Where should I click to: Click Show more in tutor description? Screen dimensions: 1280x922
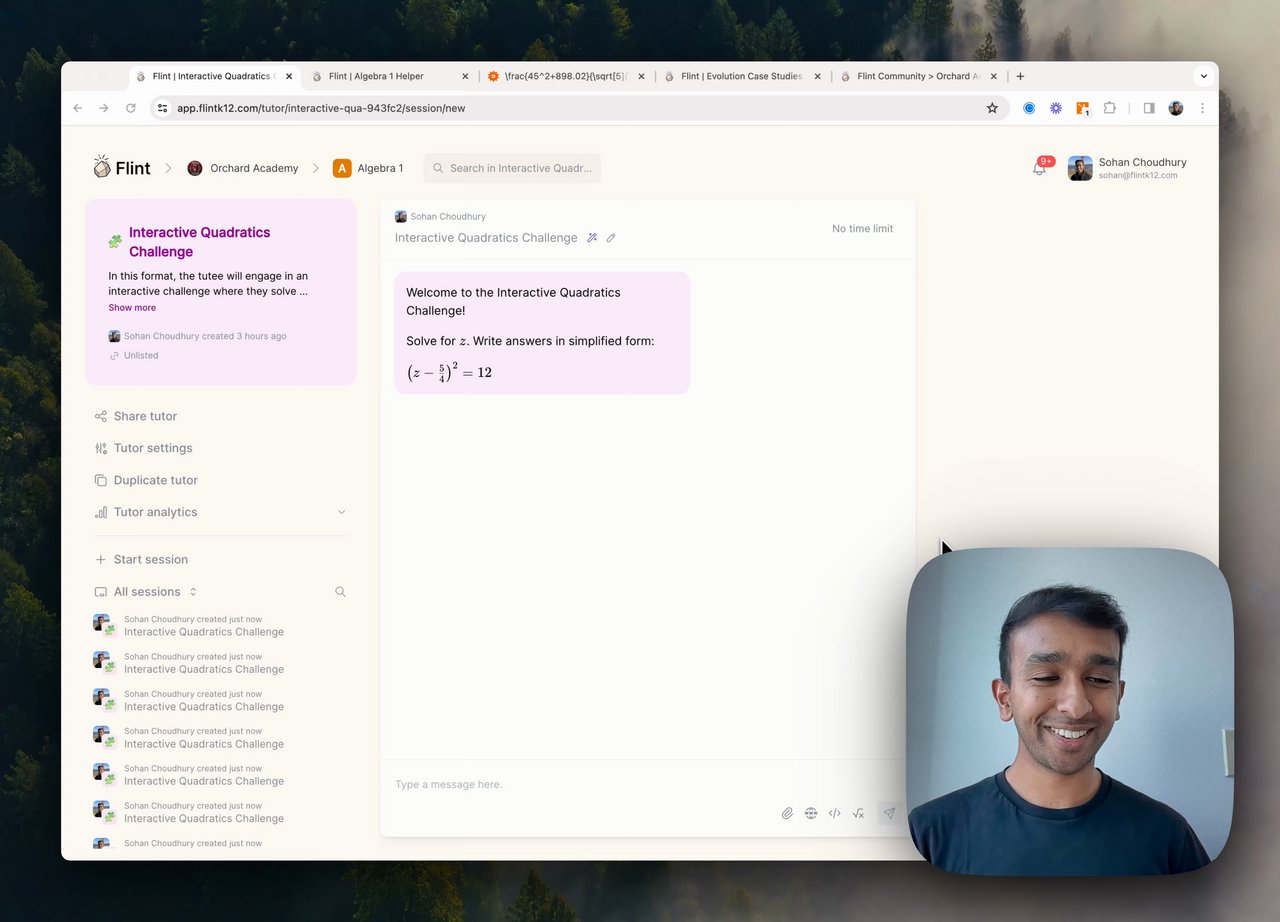(132, 308)
